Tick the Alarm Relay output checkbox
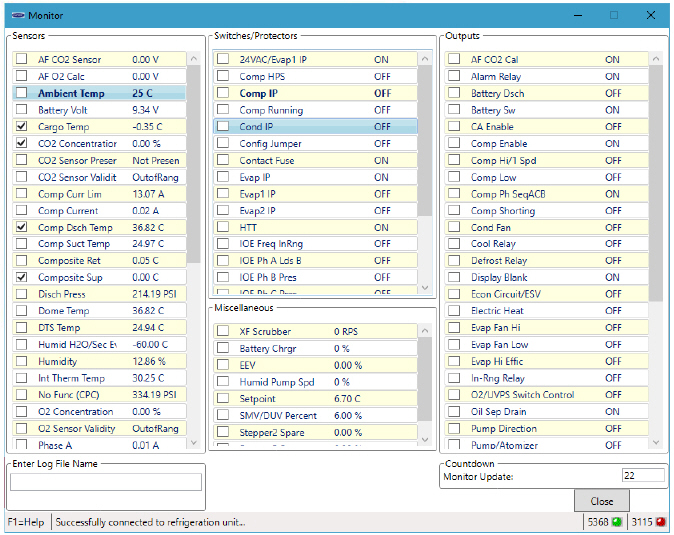The height and width of the screenshot is (535, 674). click(454, 76)
